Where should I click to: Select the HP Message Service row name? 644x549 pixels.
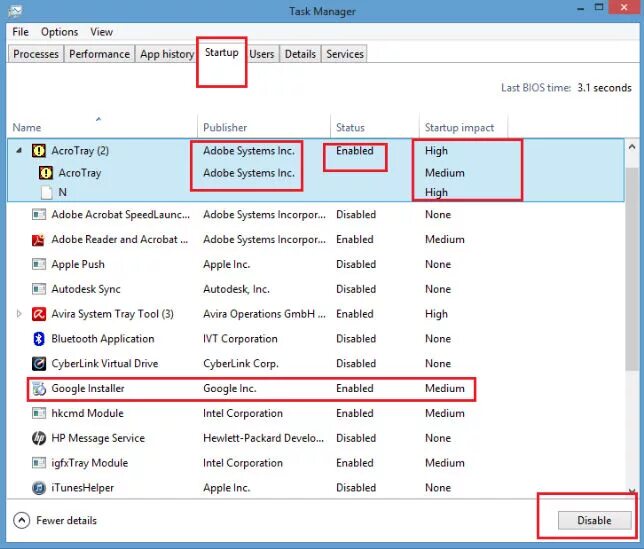tap(98, 438)
